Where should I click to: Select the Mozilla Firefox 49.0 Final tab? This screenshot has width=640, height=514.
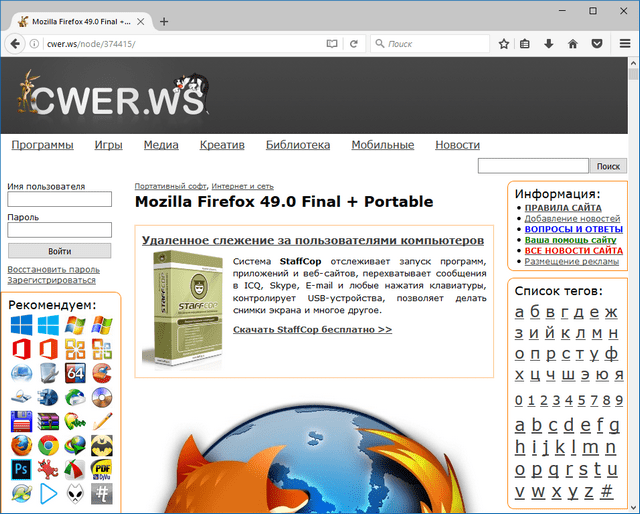(x=81, y=22)
